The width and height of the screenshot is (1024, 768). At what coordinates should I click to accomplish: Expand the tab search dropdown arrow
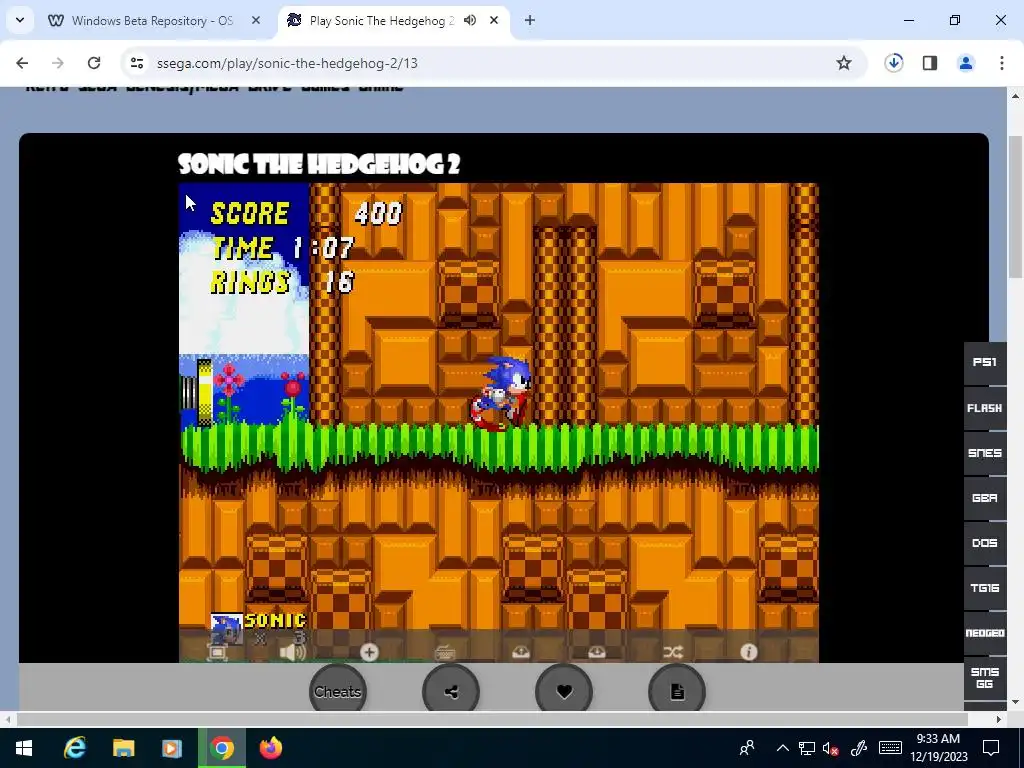click(20, 20)
